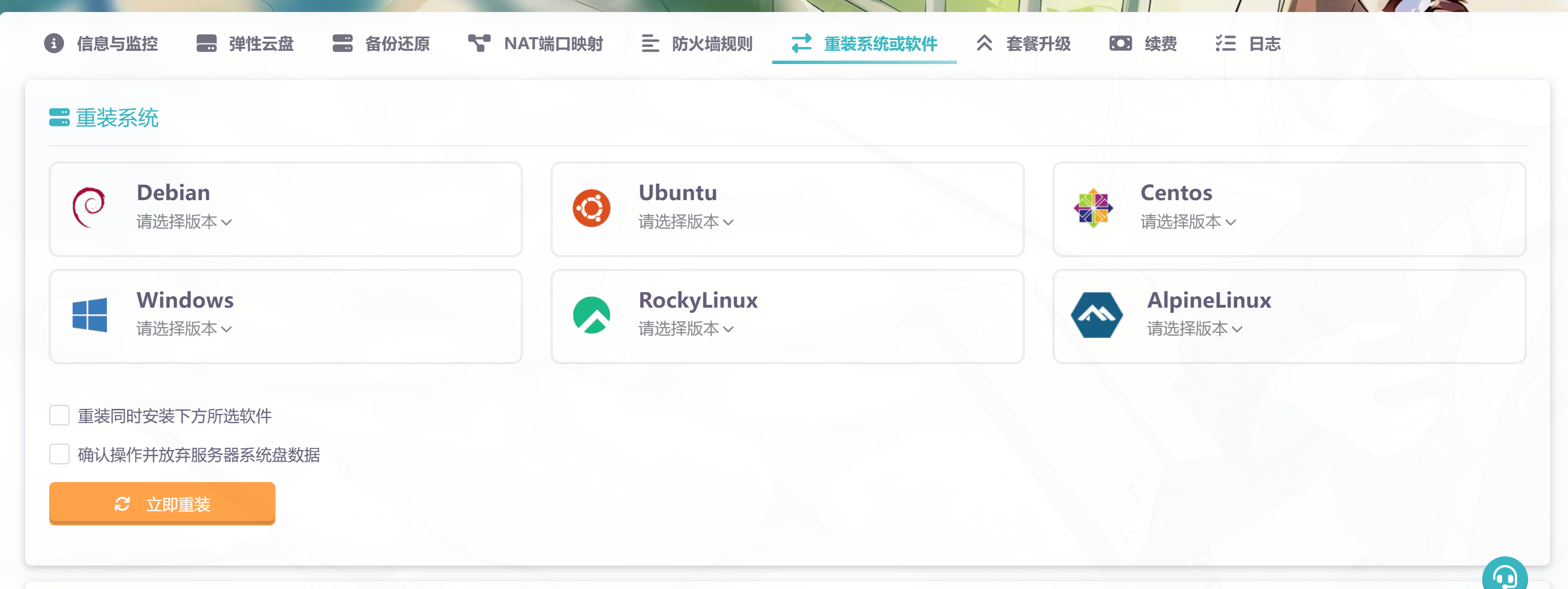Select the Centos system title
Screen dimensions: 1568x589
click(x=1176, y=193)
